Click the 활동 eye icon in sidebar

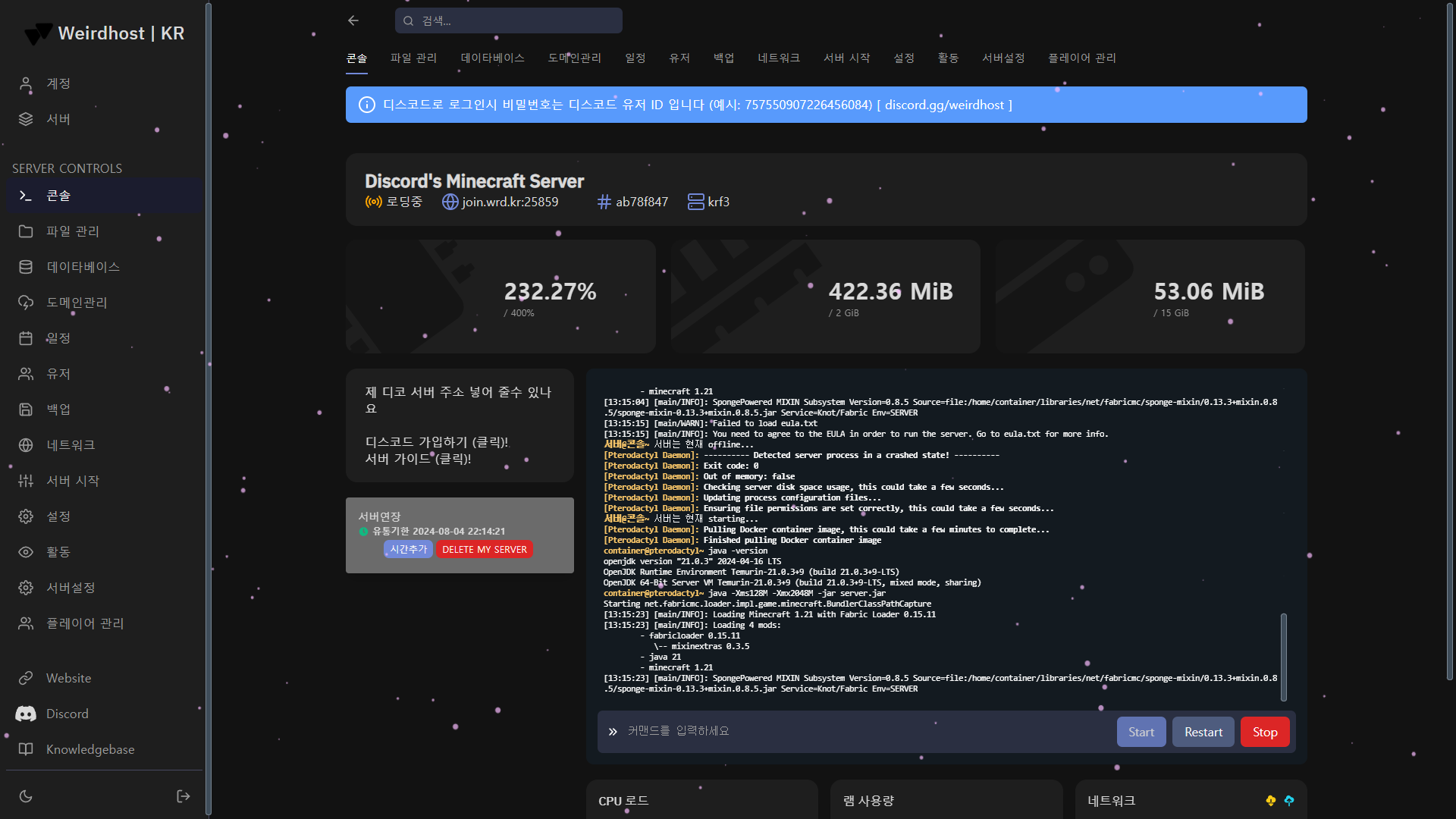(26, 552)
